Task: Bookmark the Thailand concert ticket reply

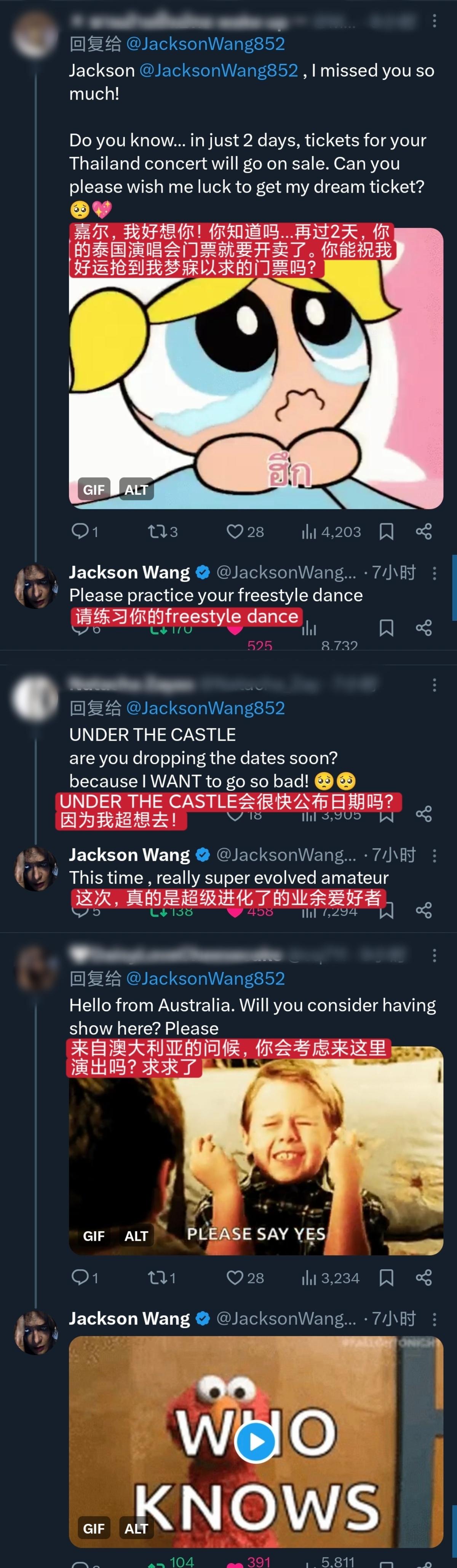Action: pyautogui.click(x=386, y=531)
